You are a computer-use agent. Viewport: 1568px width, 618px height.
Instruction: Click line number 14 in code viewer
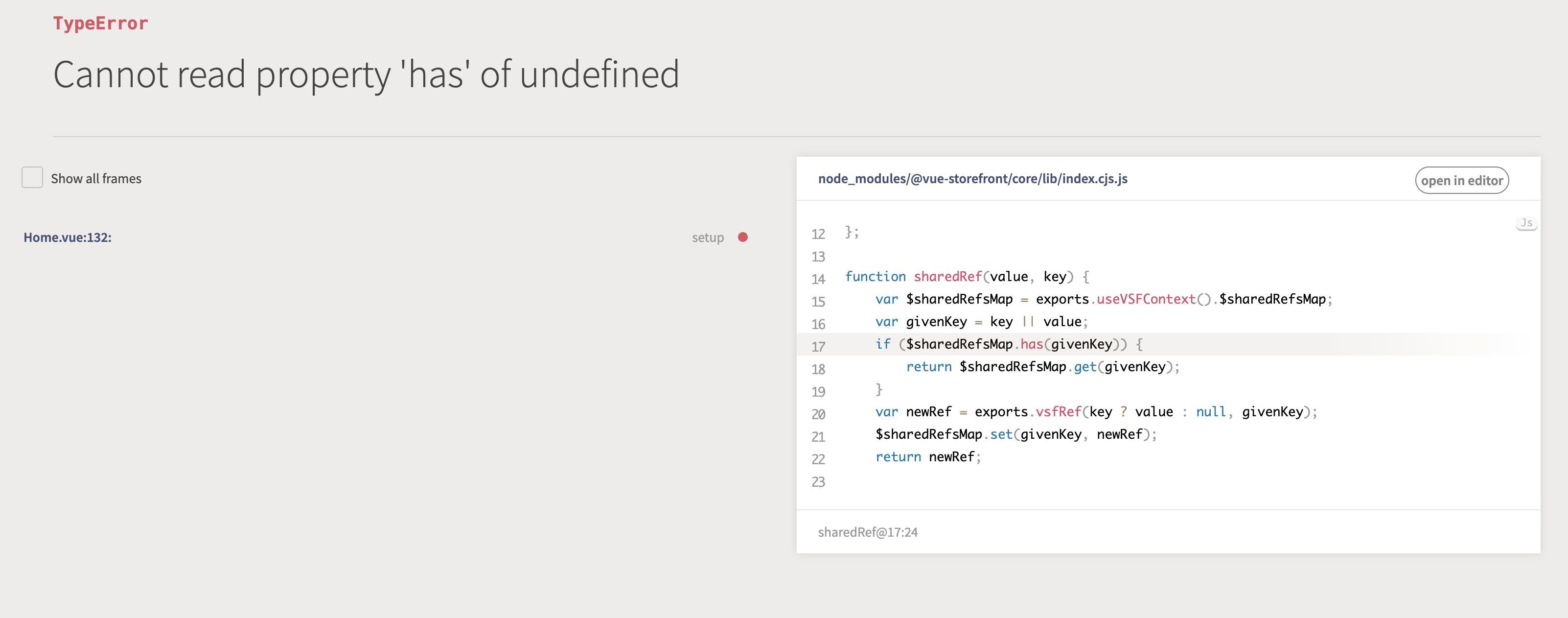coord(818,279)
